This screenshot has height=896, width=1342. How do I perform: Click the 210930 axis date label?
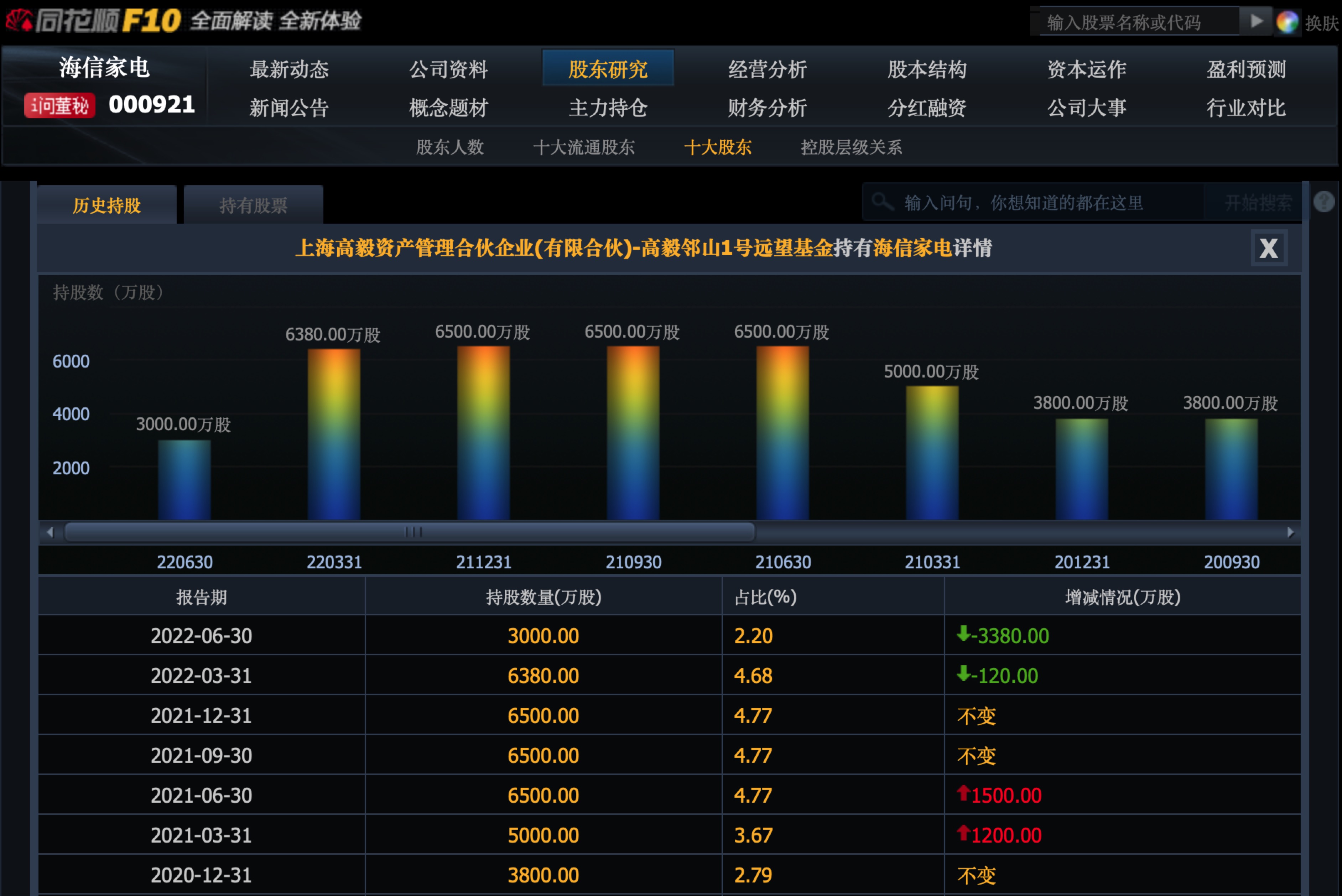(633, 562)
